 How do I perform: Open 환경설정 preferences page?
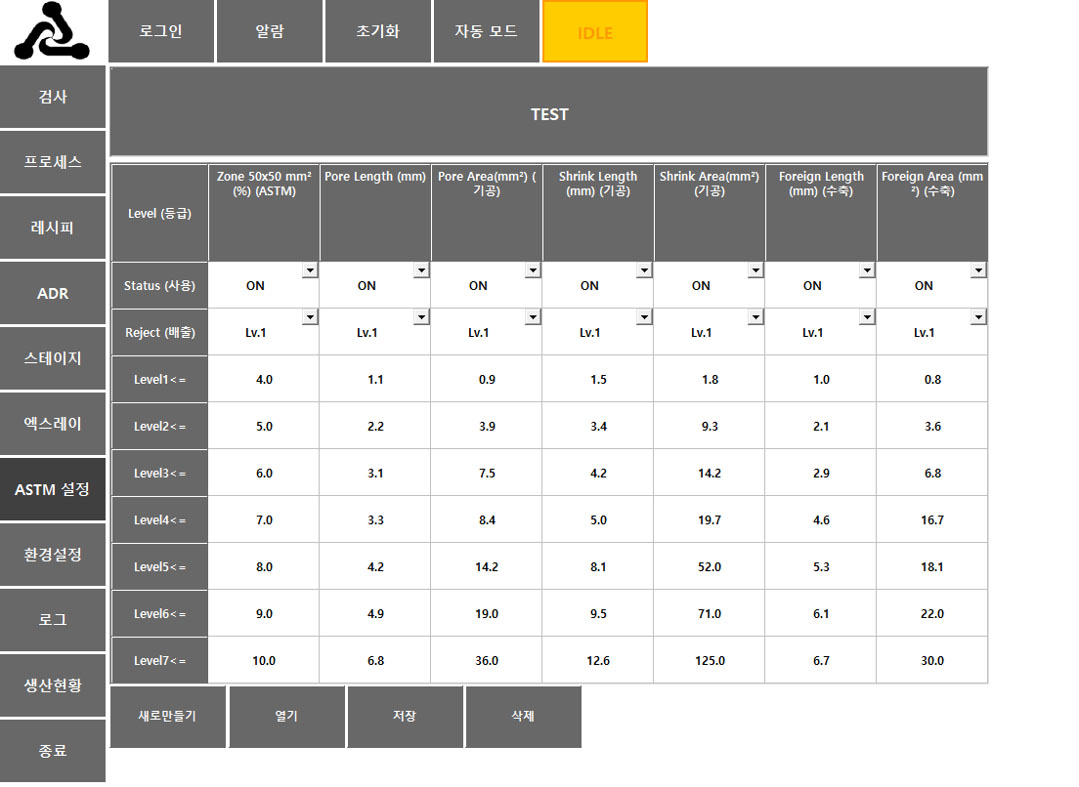click(53, 554)
